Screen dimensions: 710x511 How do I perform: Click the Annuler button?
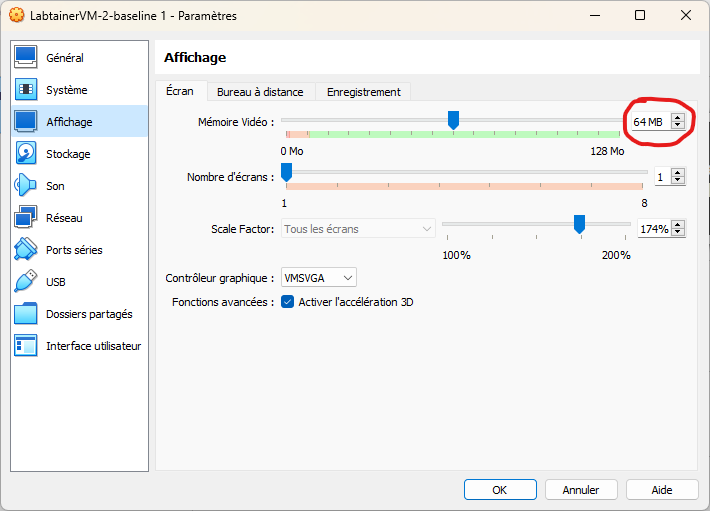(580, 490)
